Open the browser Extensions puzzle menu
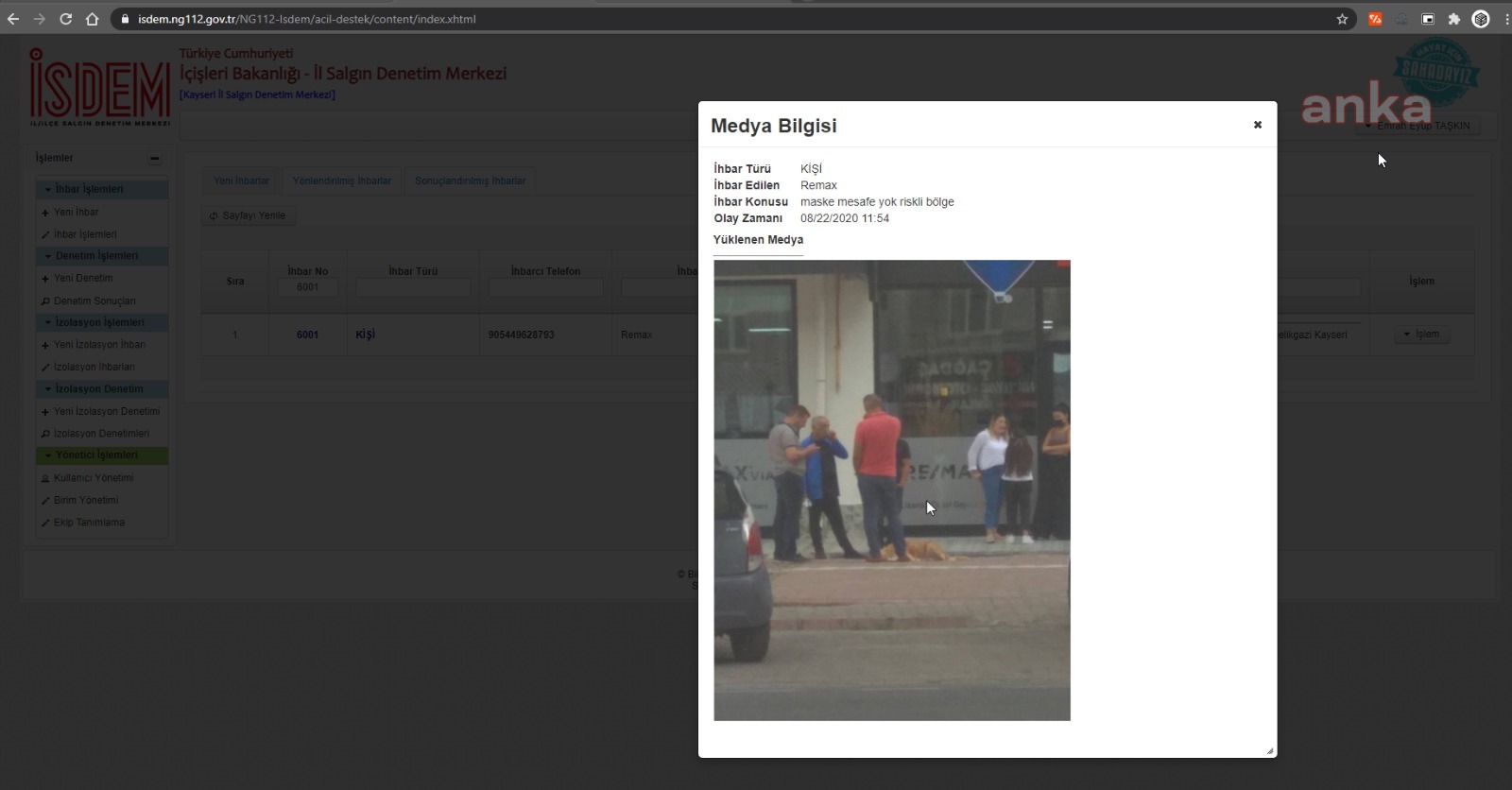Viewport: 1512px width, 790px height. [1454, 19]
